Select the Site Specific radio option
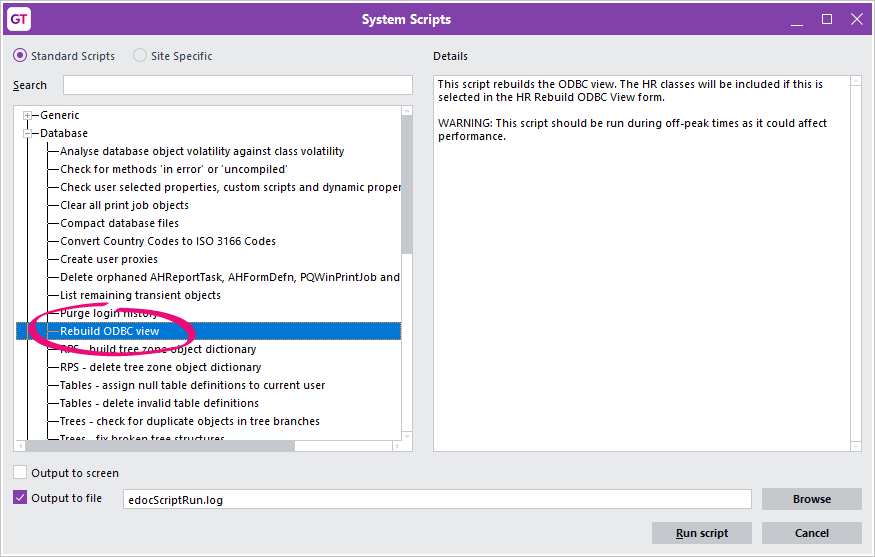Image resolution: width=875 pixels, height=557 pixels. (x=140, y=56)
